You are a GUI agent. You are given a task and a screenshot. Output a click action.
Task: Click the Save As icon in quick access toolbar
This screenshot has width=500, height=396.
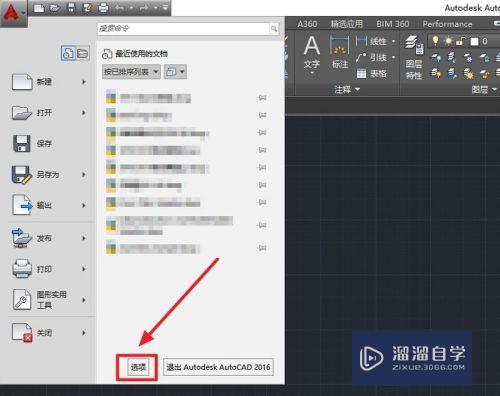tap(87, 8)
